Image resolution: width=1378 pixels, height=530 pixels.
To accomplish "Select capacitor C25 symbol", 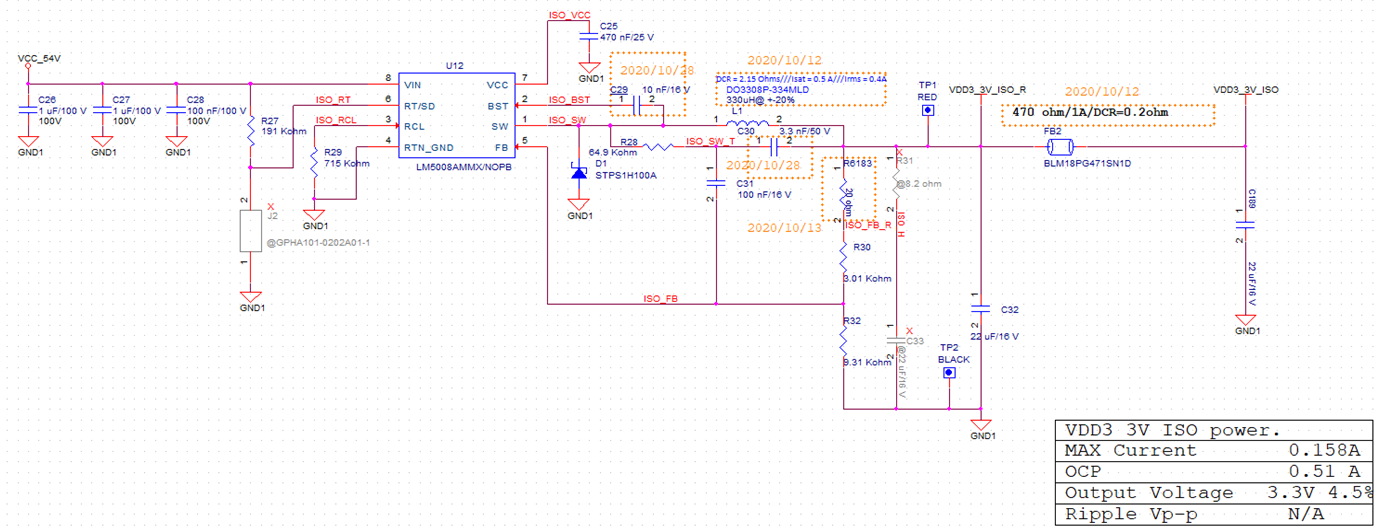I will click(588, 35).
